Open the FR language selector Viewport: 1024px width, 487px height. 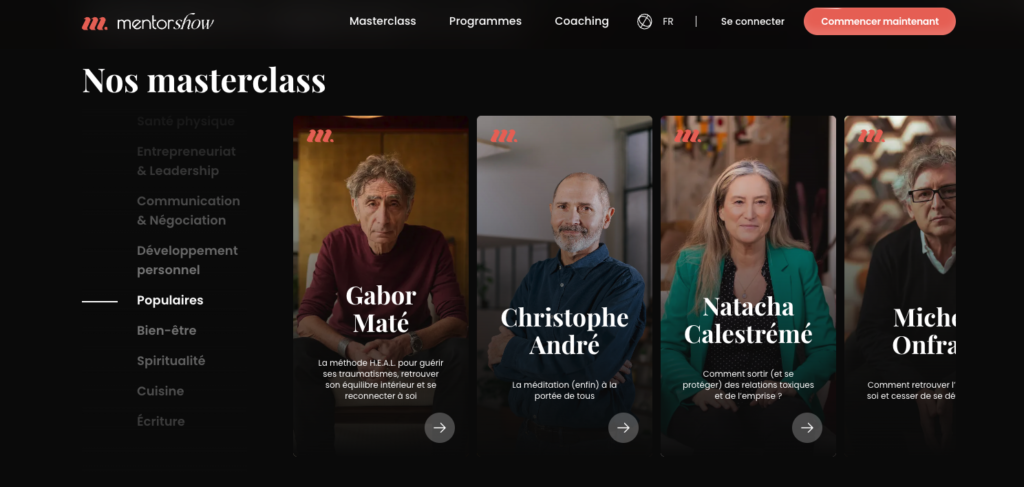(667, 22)
